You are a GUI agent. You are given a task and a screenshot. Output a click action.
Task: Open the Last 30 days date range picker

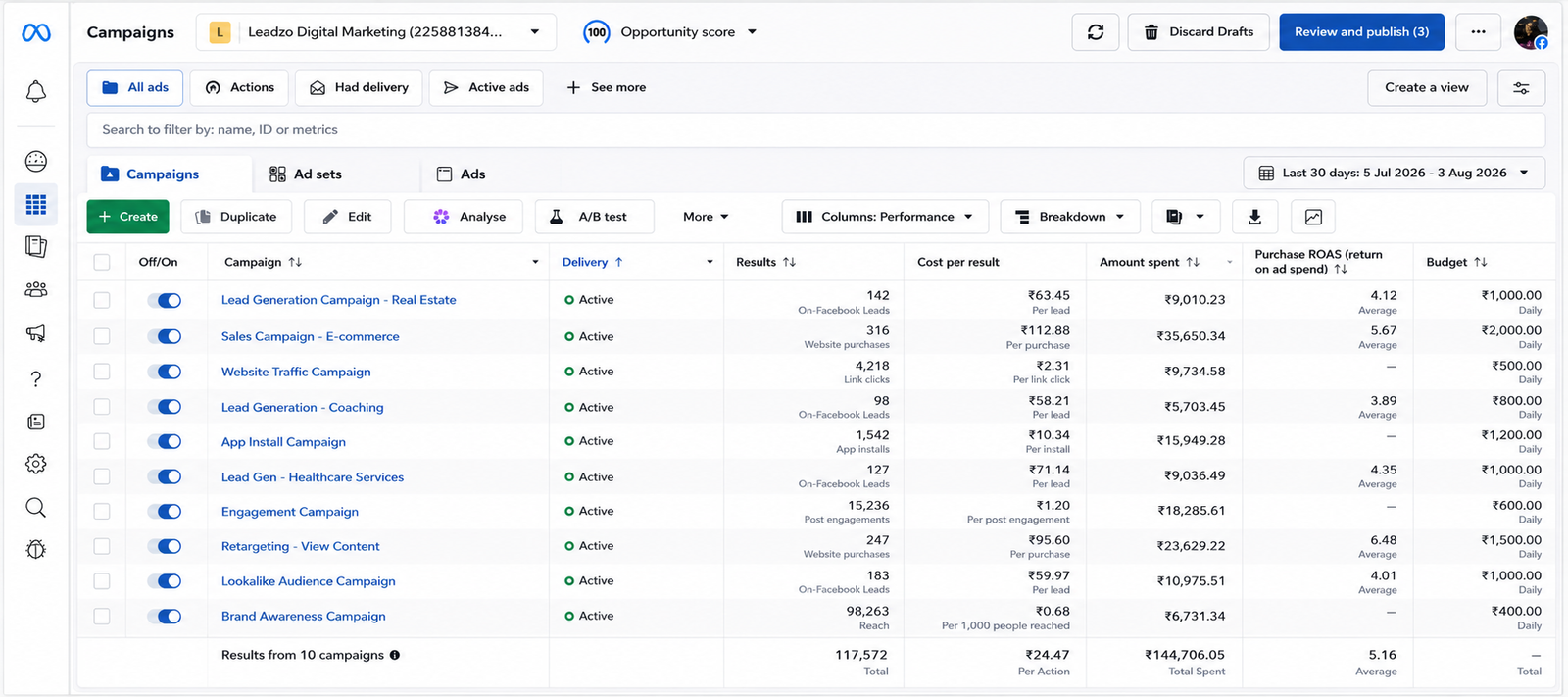[1395, 173]
